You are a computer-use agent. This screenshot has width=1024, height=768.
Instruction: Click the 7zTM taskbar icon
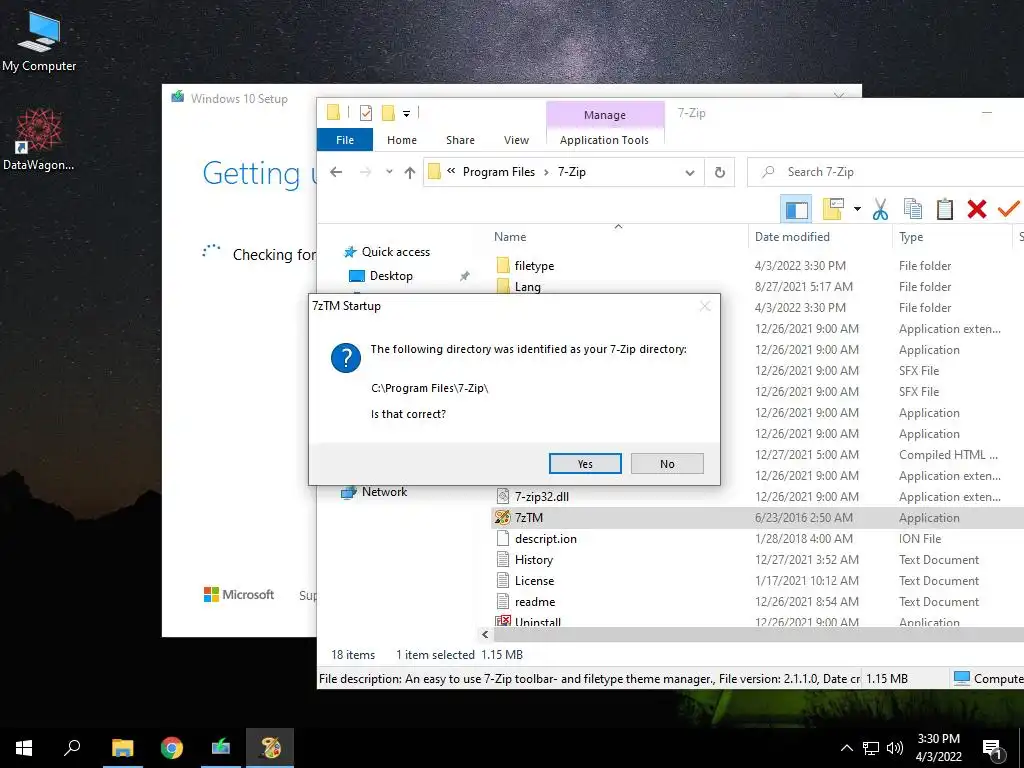click(270, 748)
